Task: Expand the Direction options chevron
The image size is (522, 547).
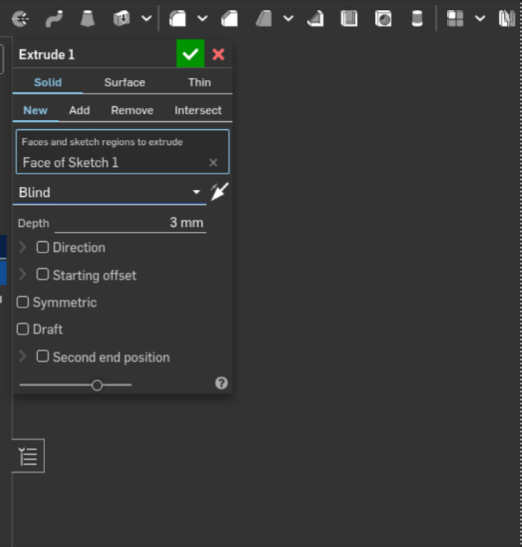Action: (23, 247)
